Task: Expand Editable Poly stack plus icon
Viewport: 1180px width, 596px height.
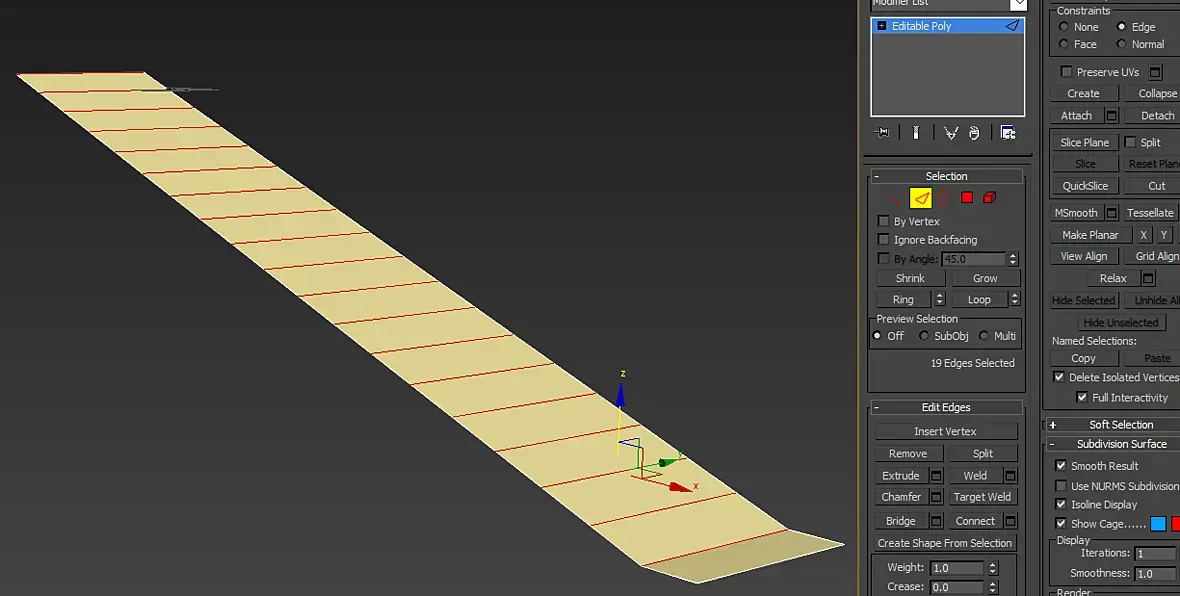Action: tap(882, 26)
